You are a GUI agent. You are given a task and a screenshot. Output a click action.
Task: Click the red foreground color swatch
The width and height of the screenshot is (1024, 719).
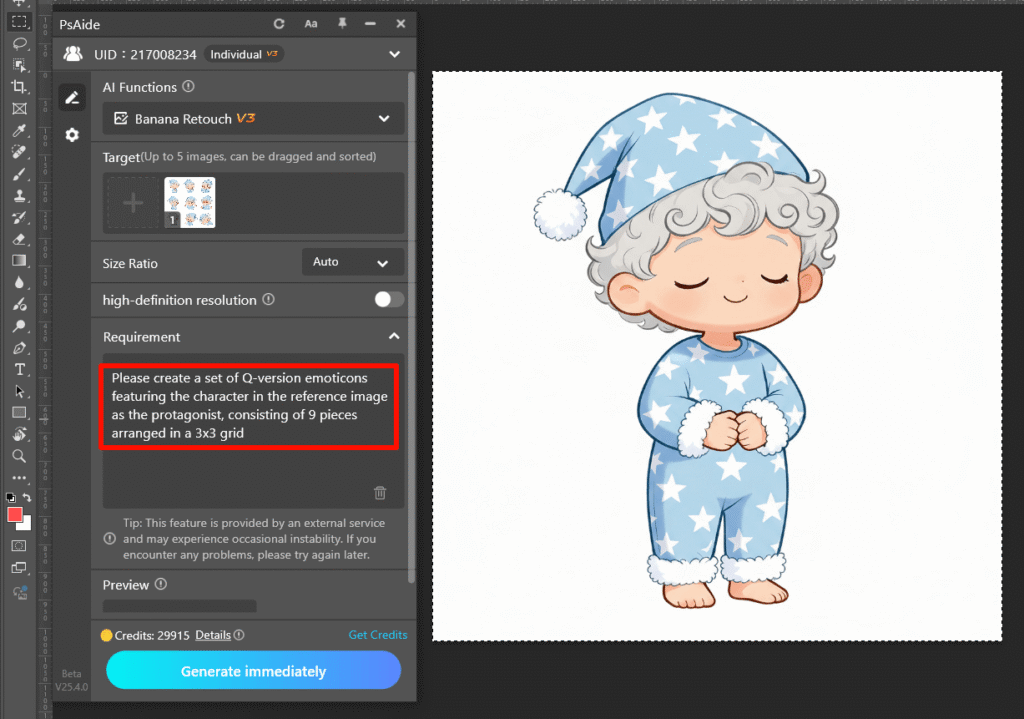(14, 514)
